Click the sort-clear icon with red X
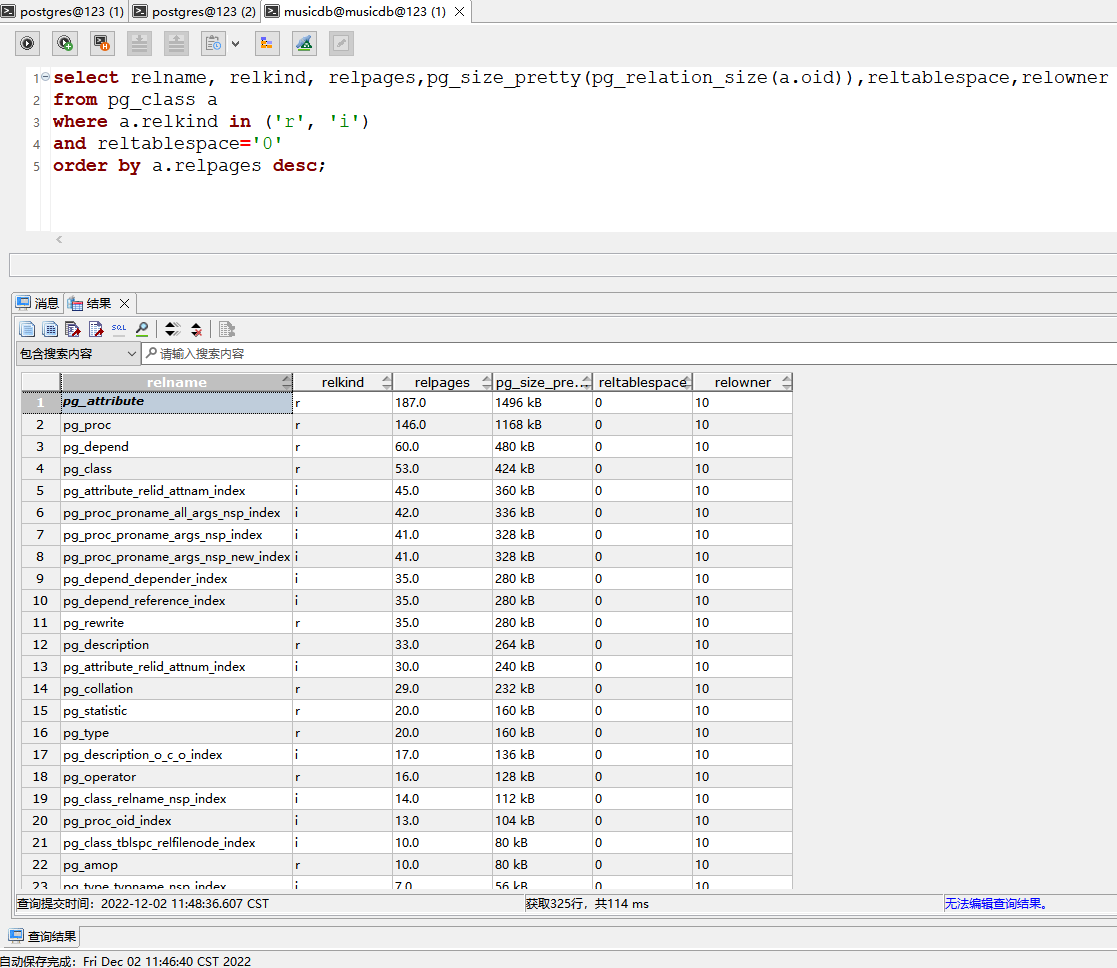 click(196, 329)
